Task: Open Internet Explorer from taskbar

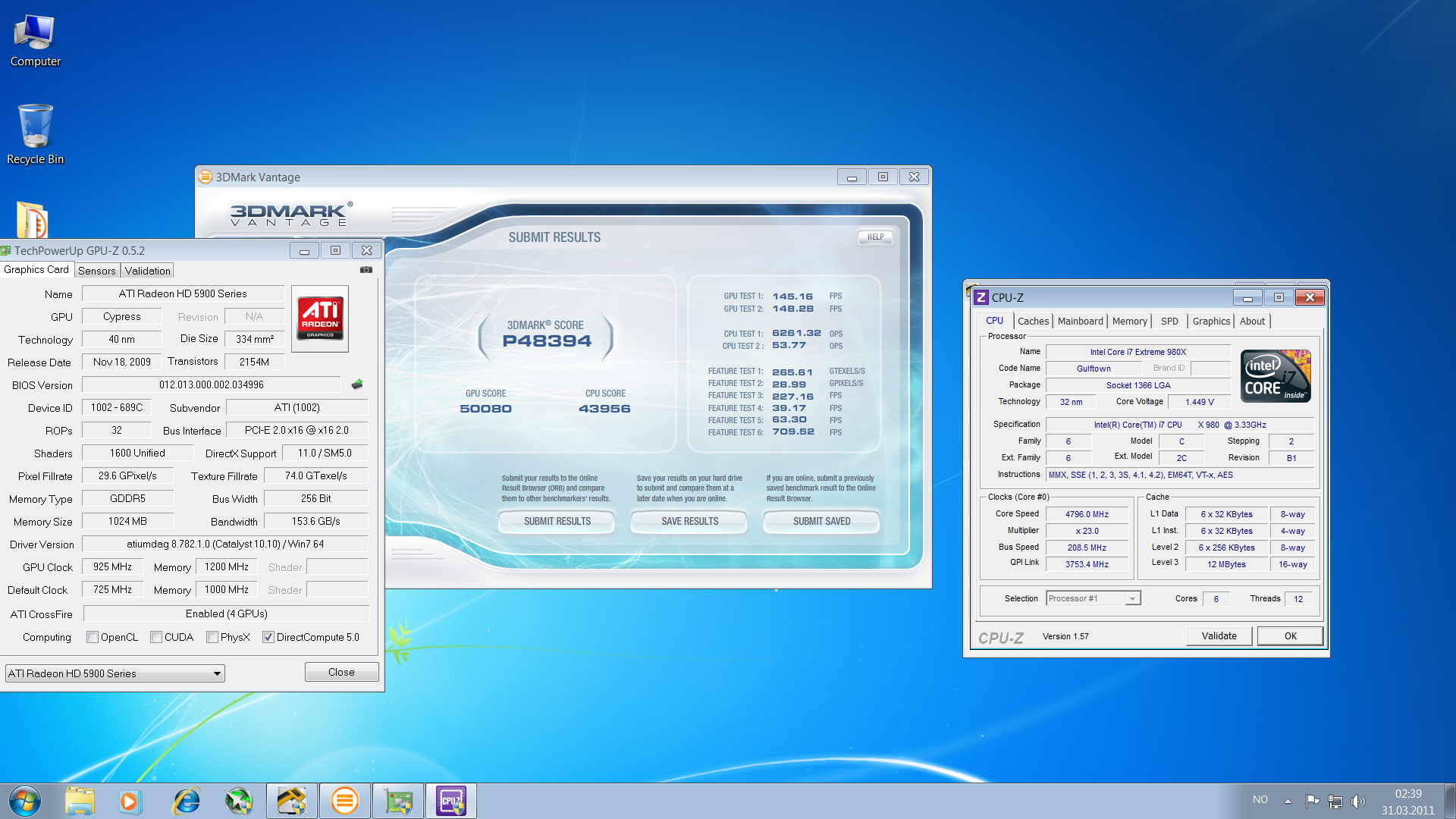Action: (186, 801)
